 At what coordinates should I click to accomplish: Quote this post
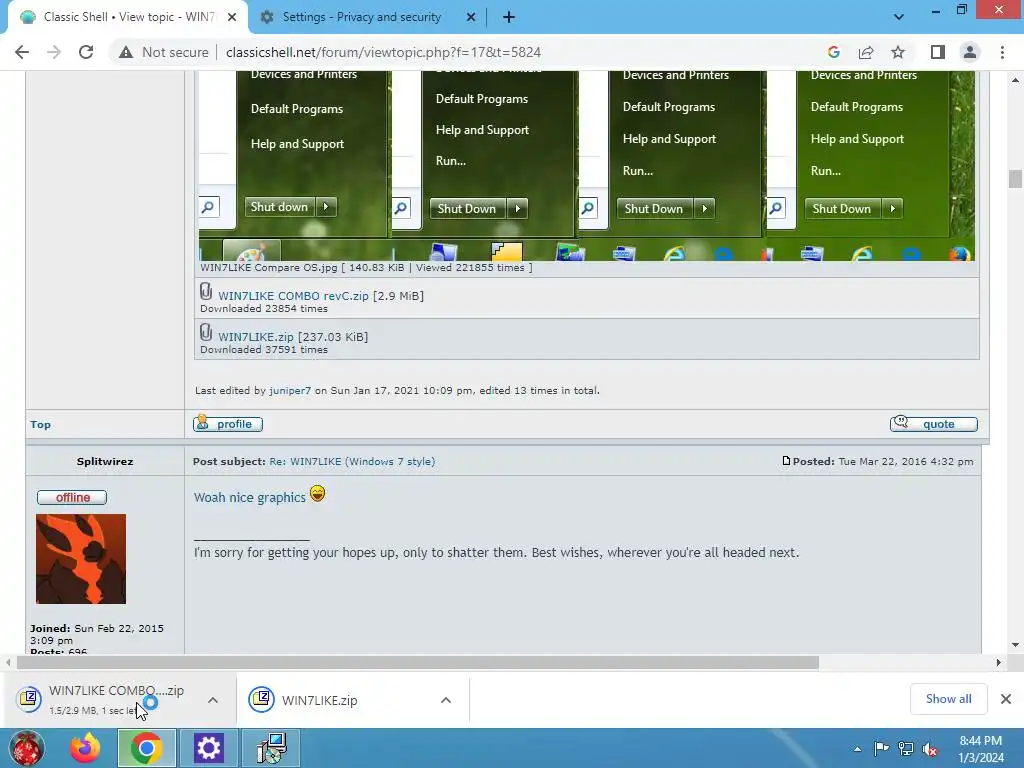(934, 424)
